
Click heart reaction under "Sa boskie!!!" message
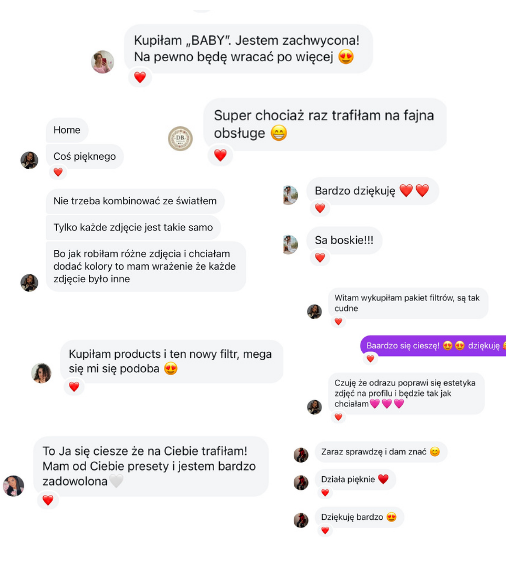[320, 257]
